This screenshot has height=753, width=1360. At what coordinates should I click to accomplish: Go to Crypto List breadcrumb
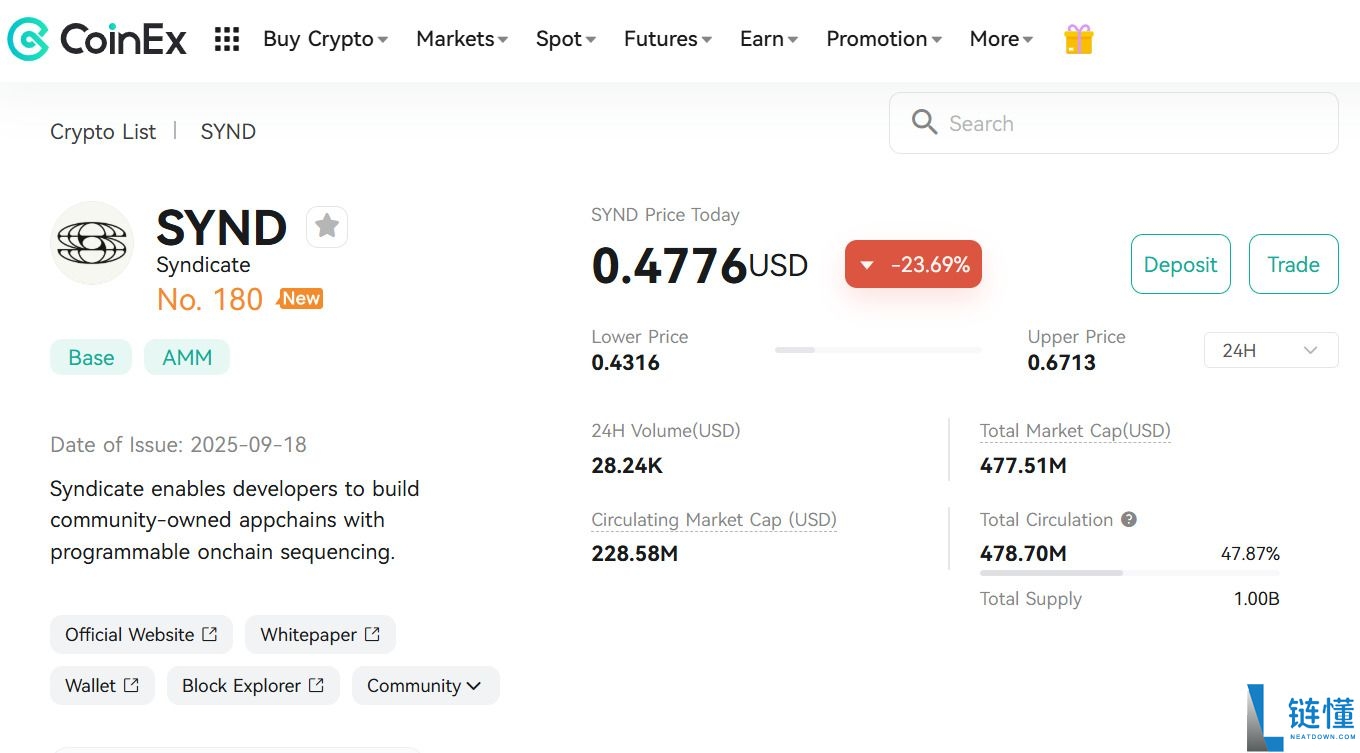(x=103, y=132)
